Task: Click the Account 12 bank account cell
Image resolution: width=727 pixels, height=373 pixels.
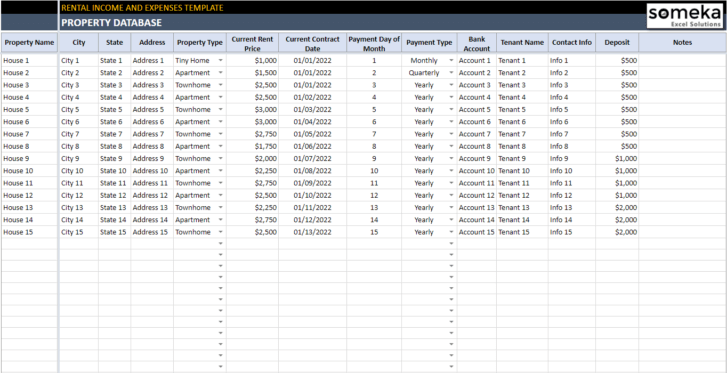Action: tap(477, 195)
